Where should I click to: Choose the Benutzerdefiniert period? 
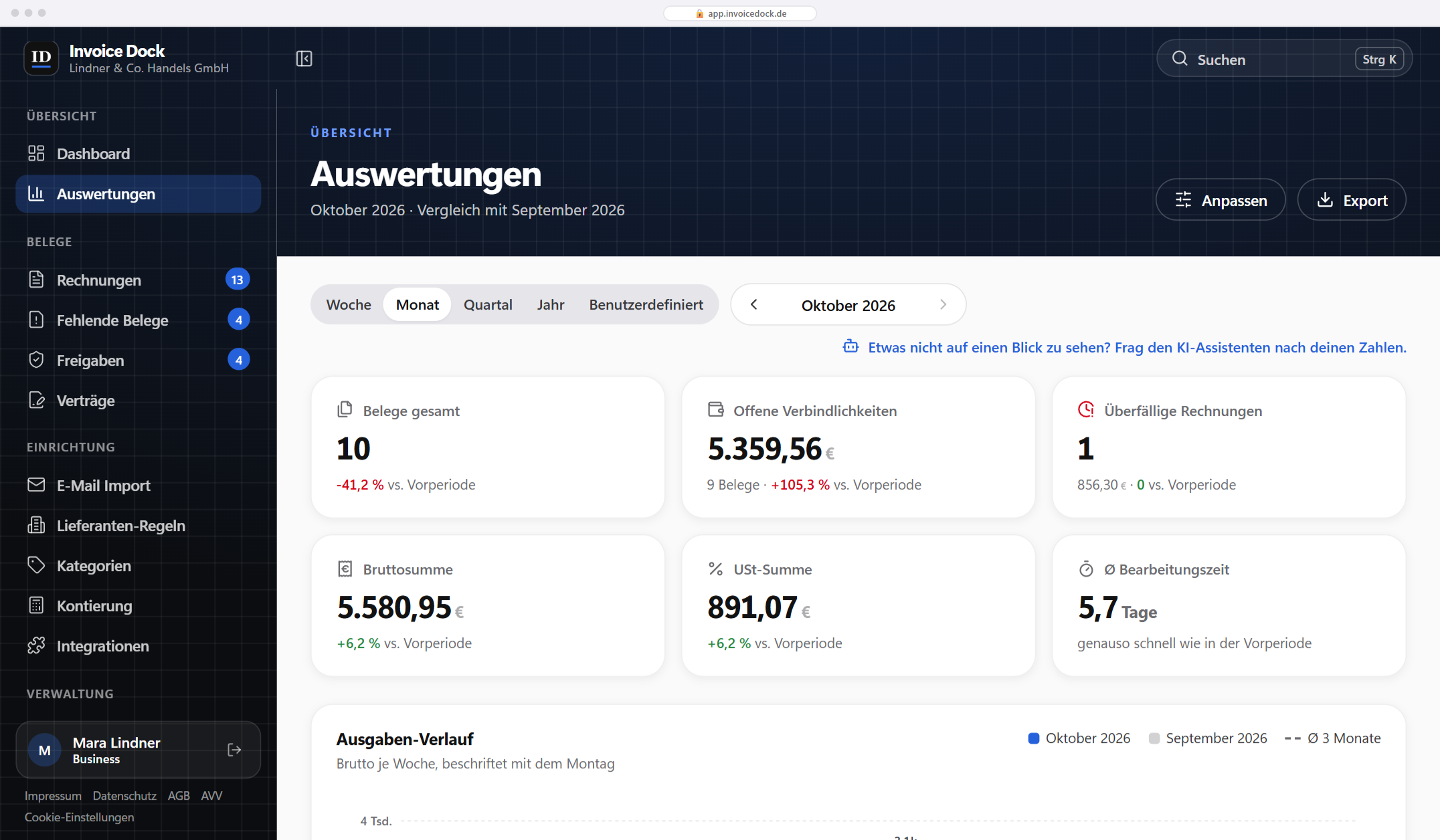pos(646,305)
